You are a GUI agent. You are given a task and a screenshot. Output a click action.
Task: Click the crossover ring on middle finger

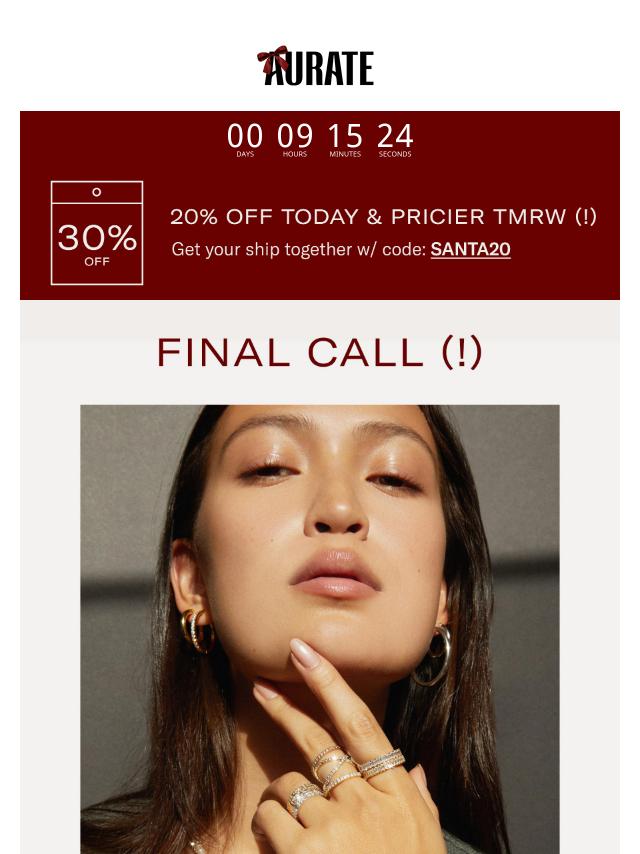[x=334, y=768]
